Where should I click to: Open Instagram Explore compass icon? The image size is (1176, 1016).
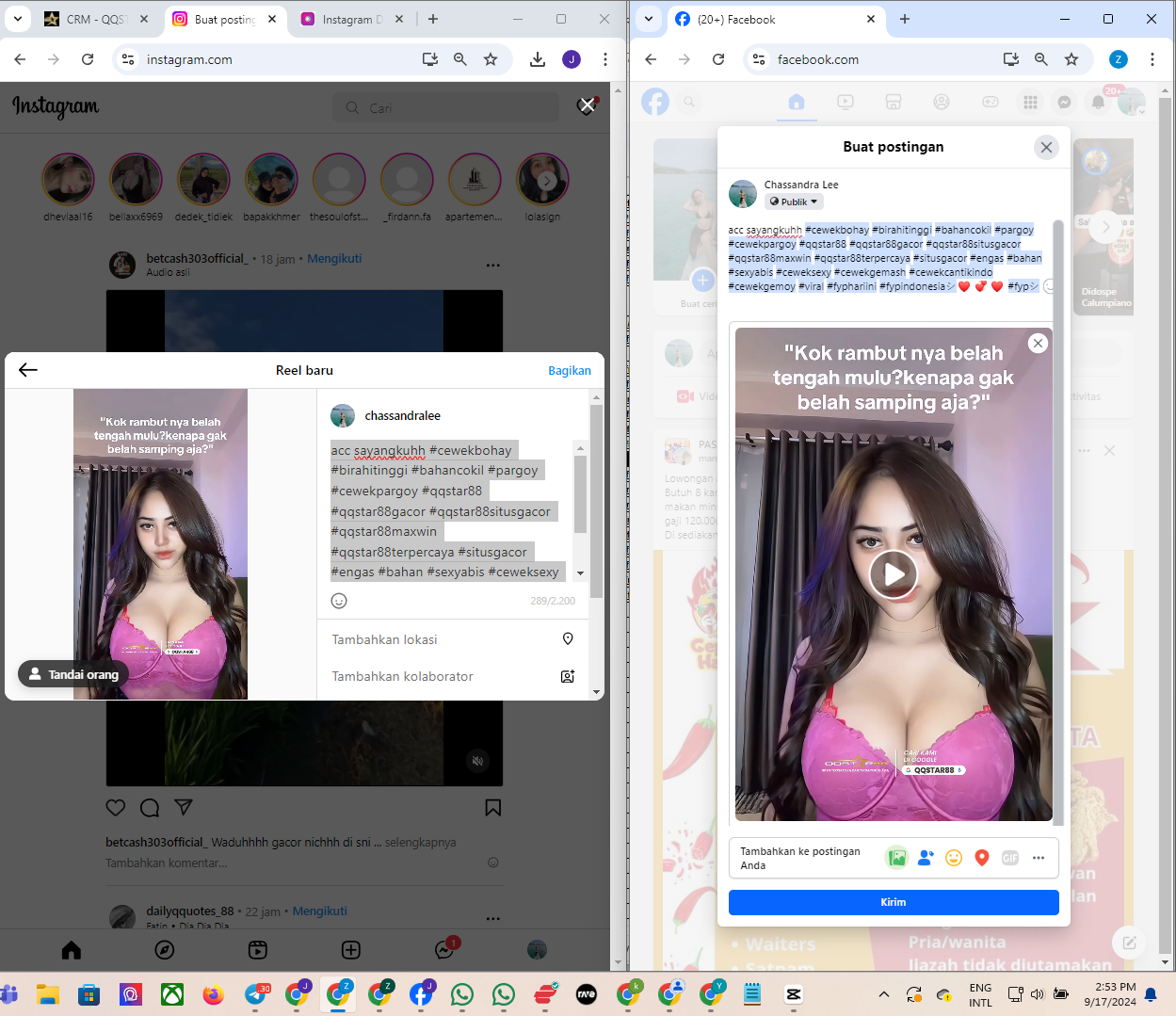[x=165, y=950]
